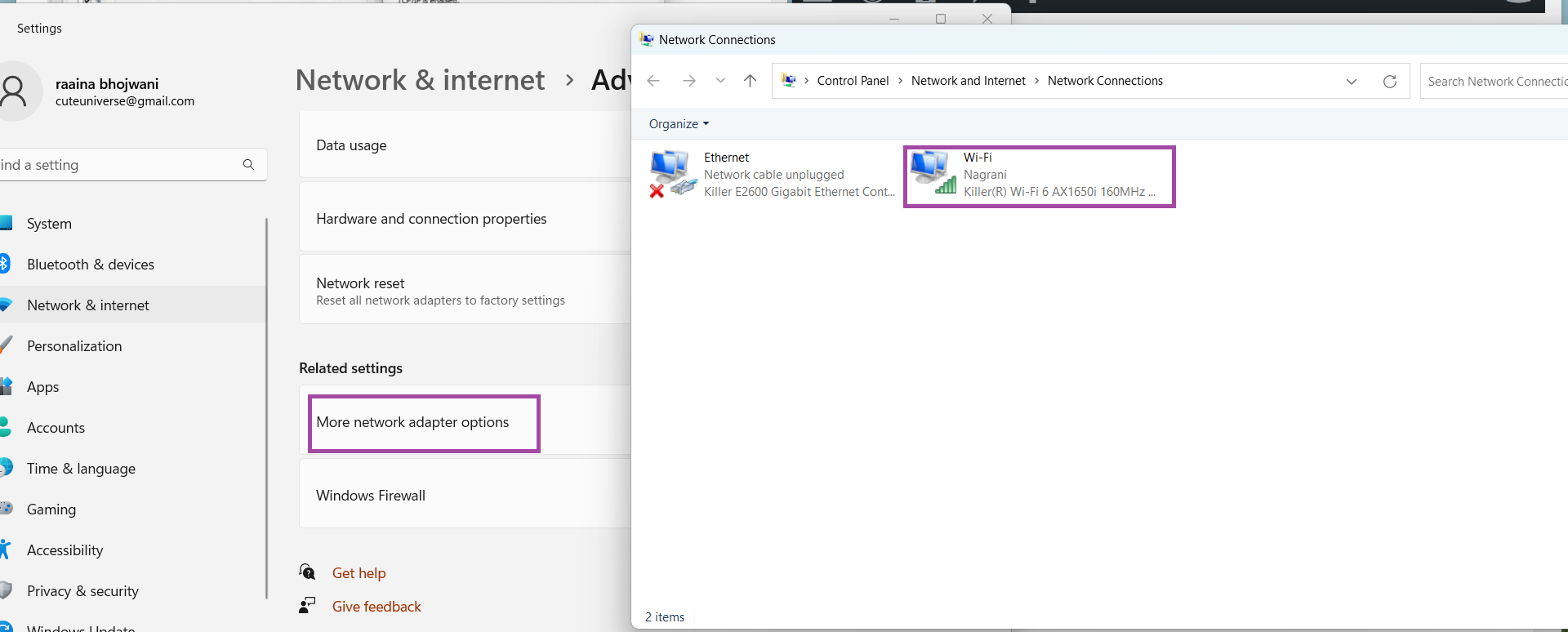Select Network & internet in sidebar

132,305
